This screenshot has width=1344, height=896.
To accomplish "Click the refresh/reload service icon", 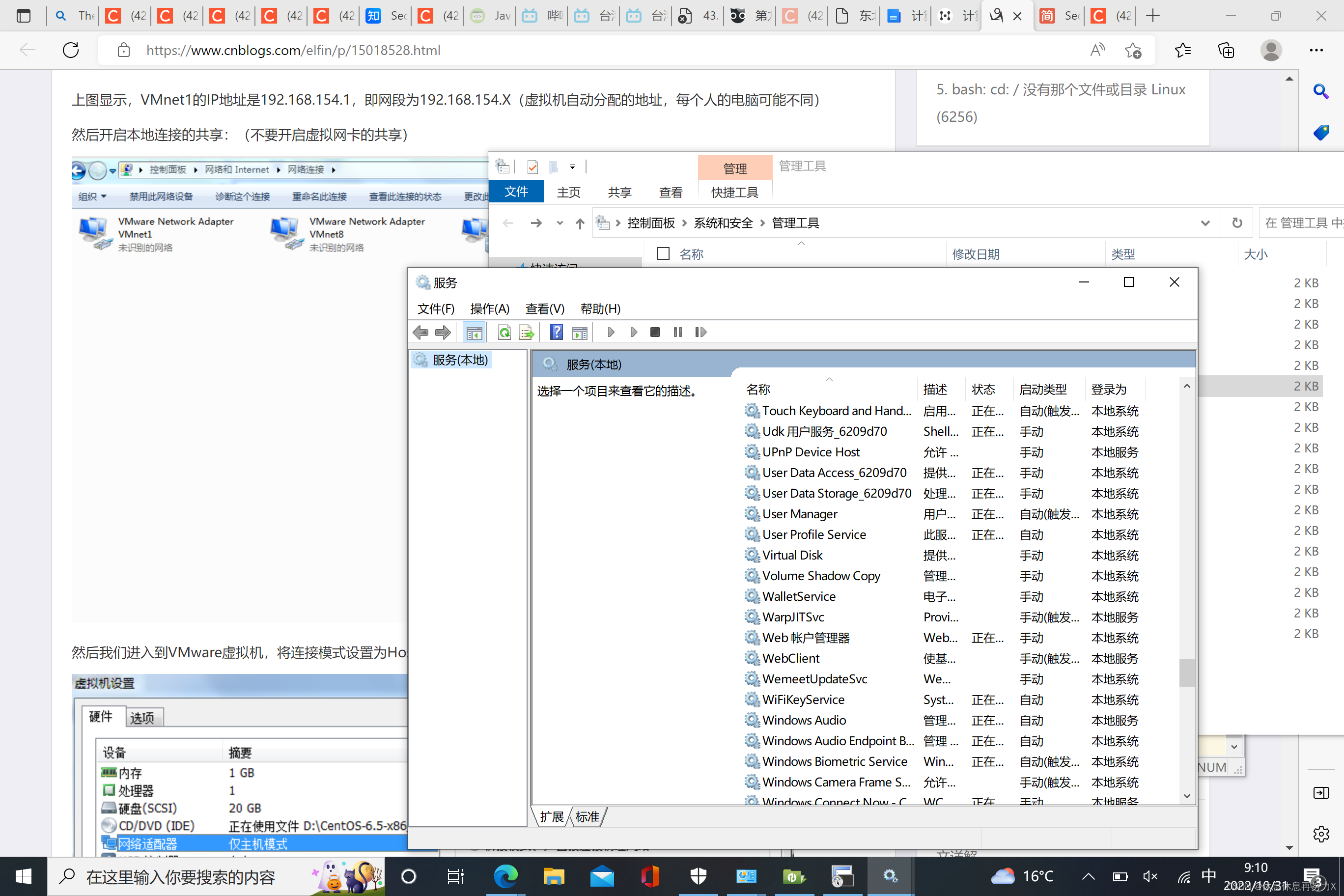I will tap(506, 332).
